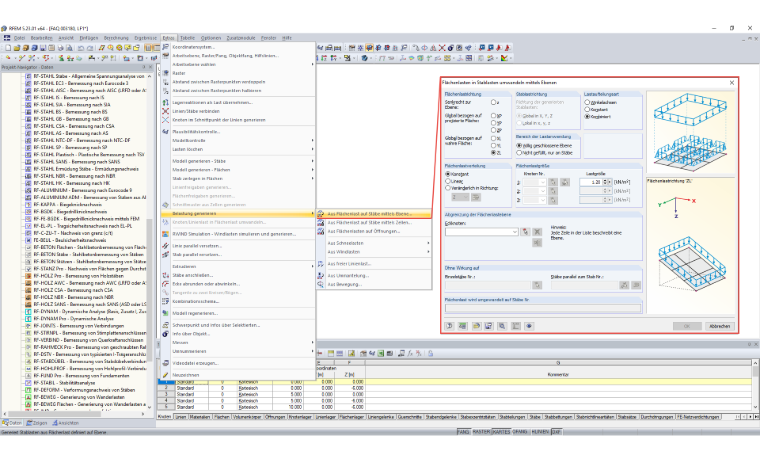Click the fx function icon in table toolbar
This screenshot has width=760, height=459.
click(x=410, y=353)
